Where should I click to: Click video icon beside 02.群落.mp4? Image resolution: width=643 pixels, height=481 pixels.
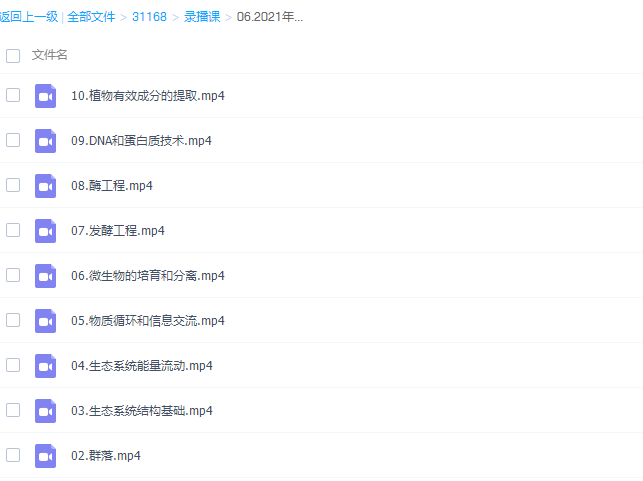(x=46, y=456)
